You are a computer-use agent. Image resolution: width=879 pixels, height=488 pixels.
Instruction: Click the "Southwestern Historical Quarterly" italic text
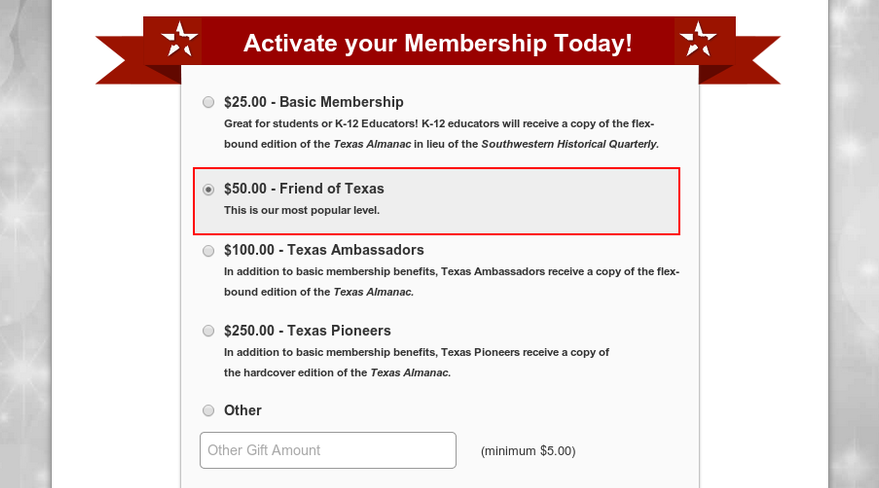point(569,144)
